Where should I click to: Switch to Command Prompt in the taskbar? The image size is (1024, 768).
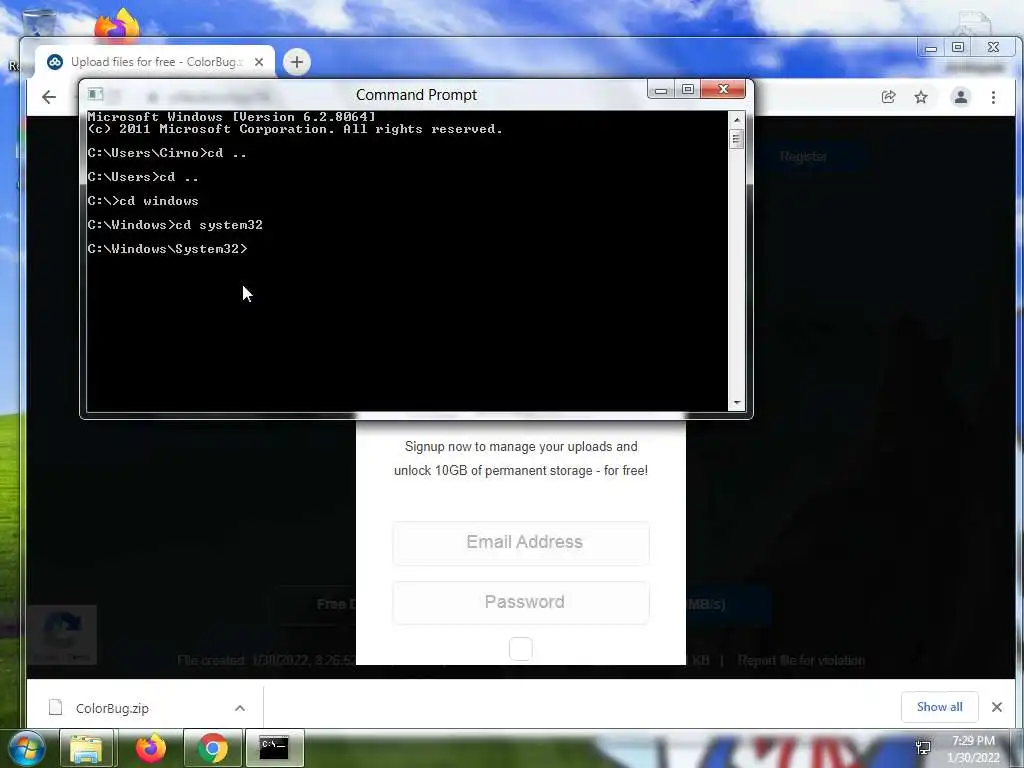[x=274, y=748]
